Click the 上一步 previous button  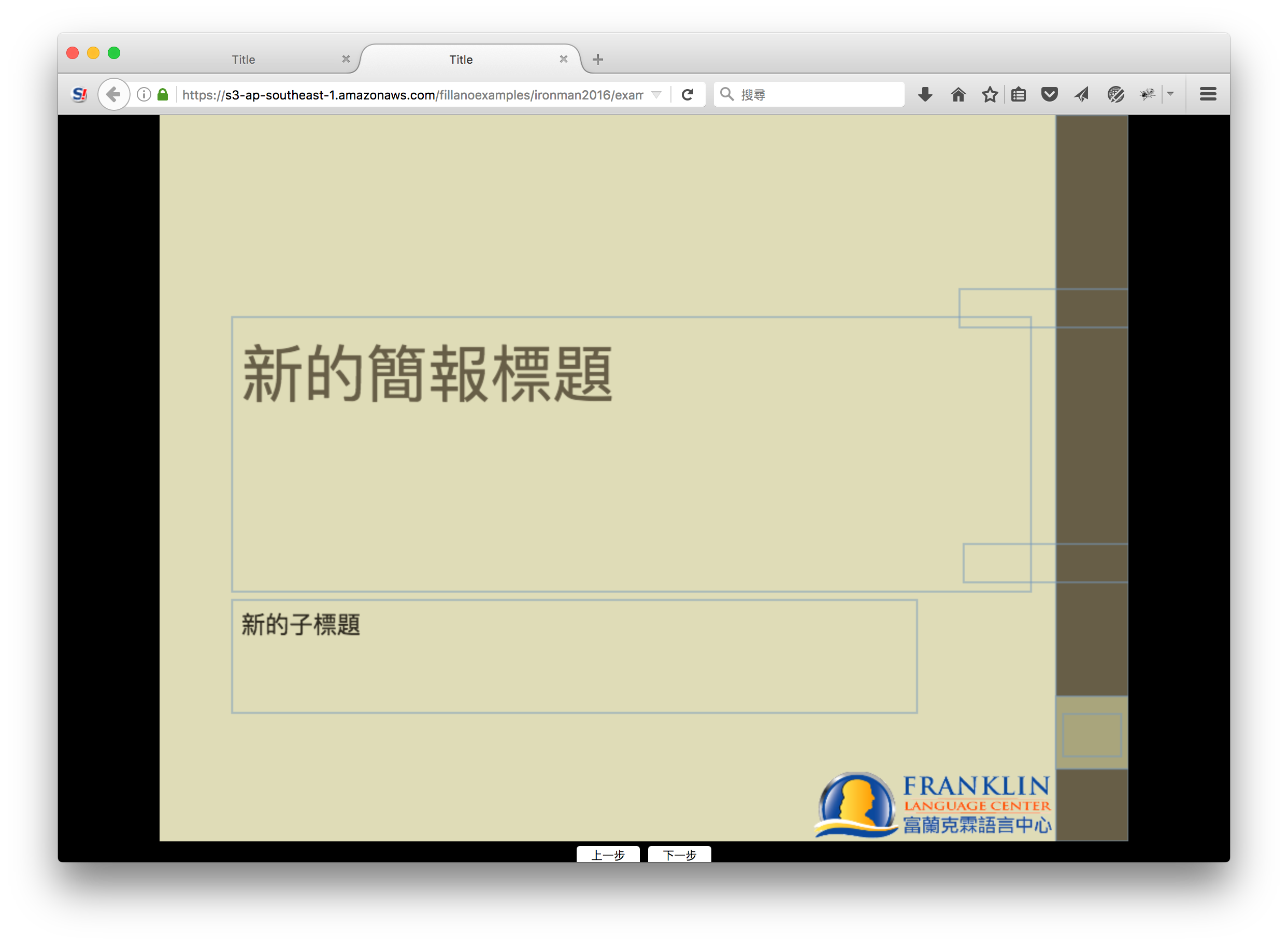[x=608, y=855]
